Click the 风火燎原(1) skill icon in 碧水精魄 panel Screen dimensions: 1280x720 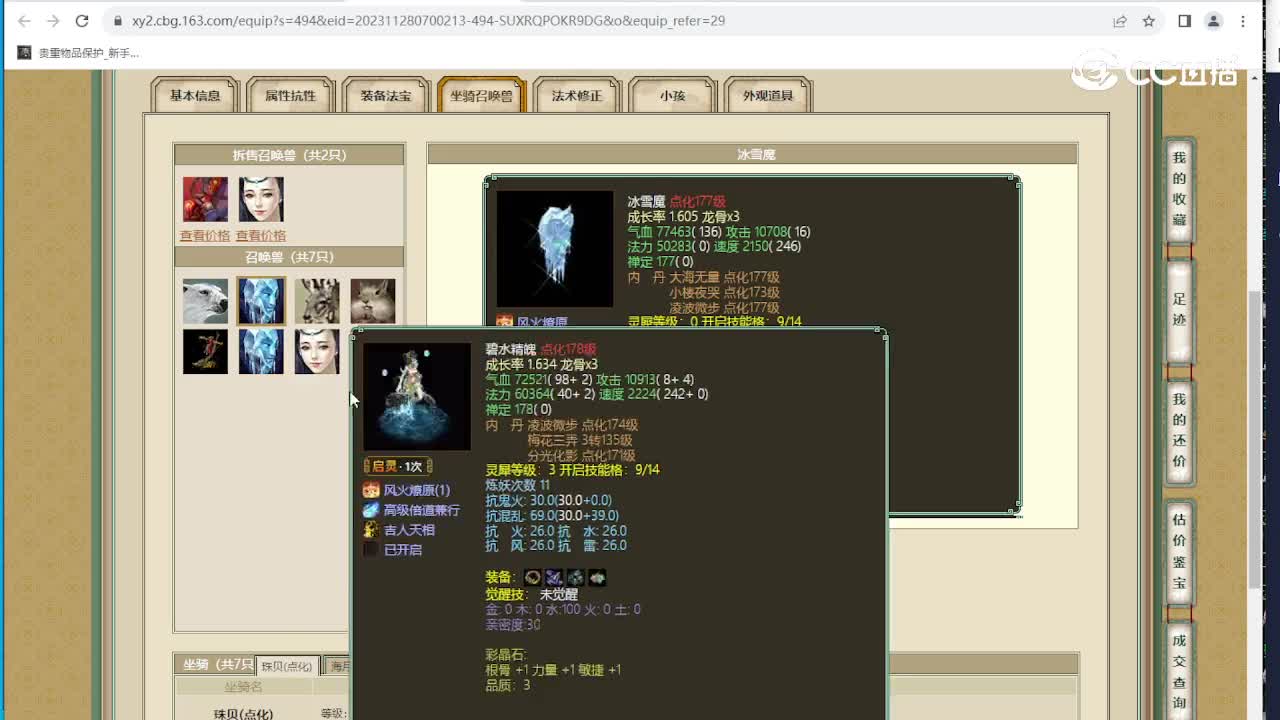(x=371, y=490)
